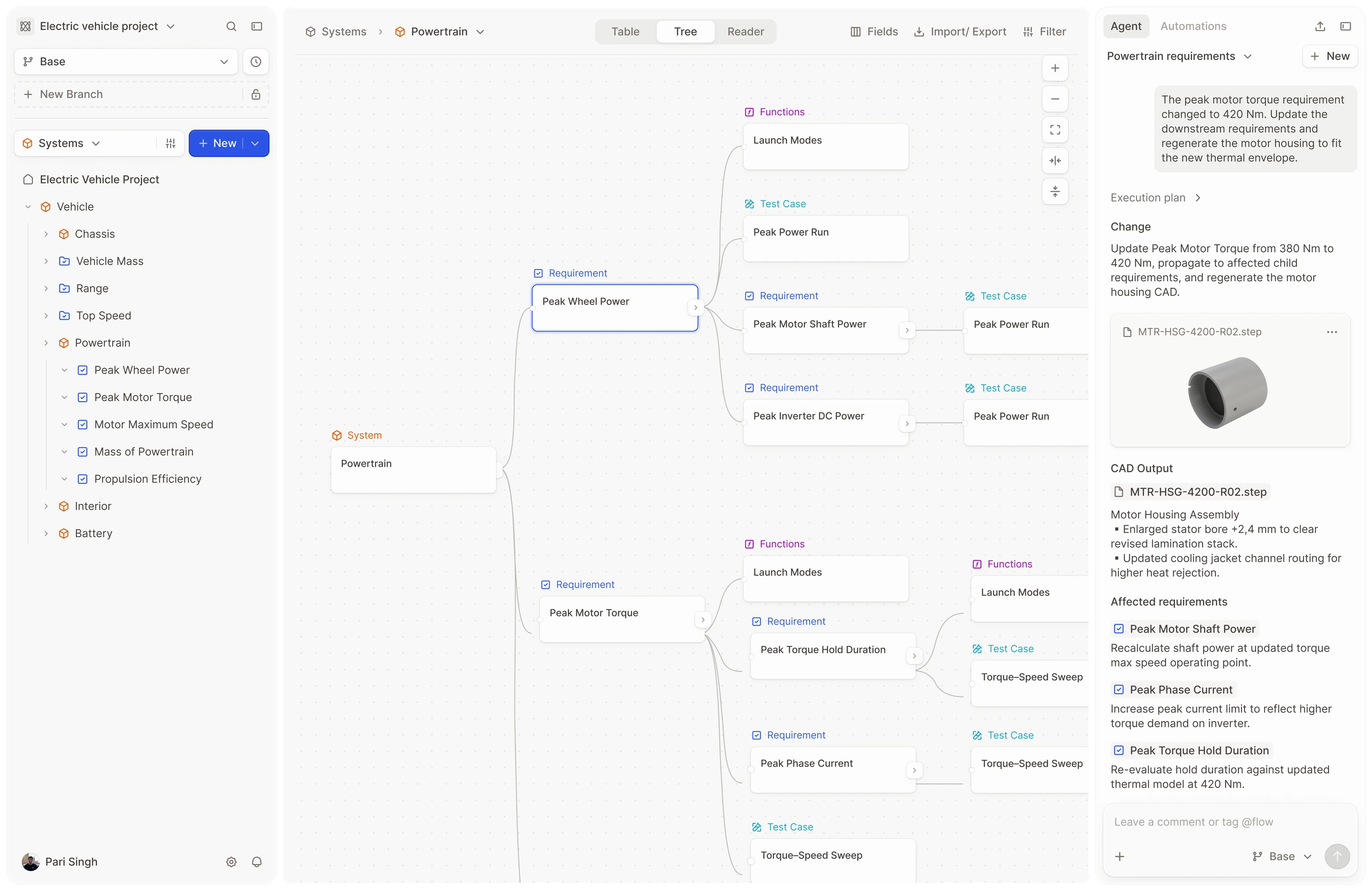Open the Base branch dropdown

(126, 62)
